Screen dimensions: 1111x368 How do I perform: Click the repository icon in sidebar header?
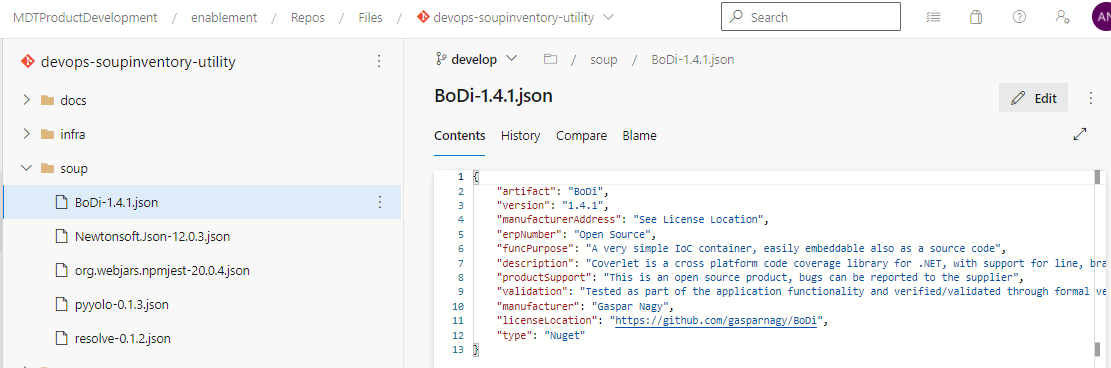tap(27, 61)
